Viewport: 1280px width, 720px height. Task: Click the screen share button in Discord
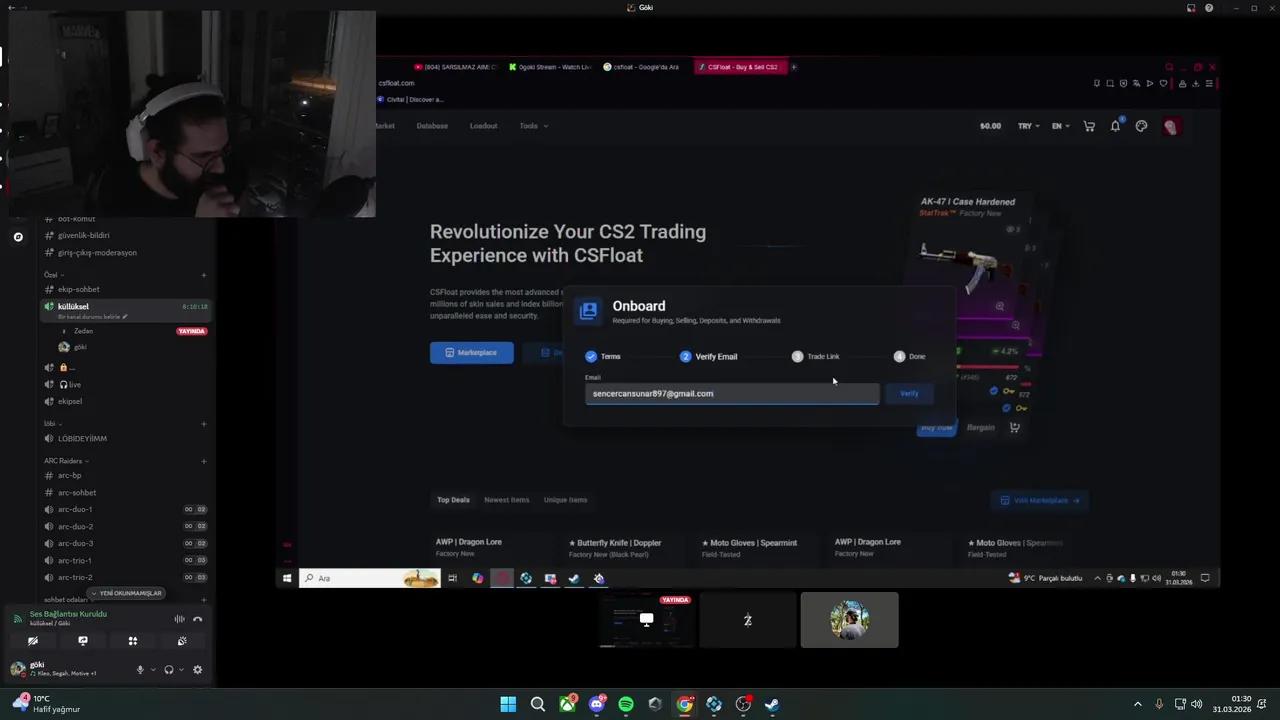coord(83,641)
